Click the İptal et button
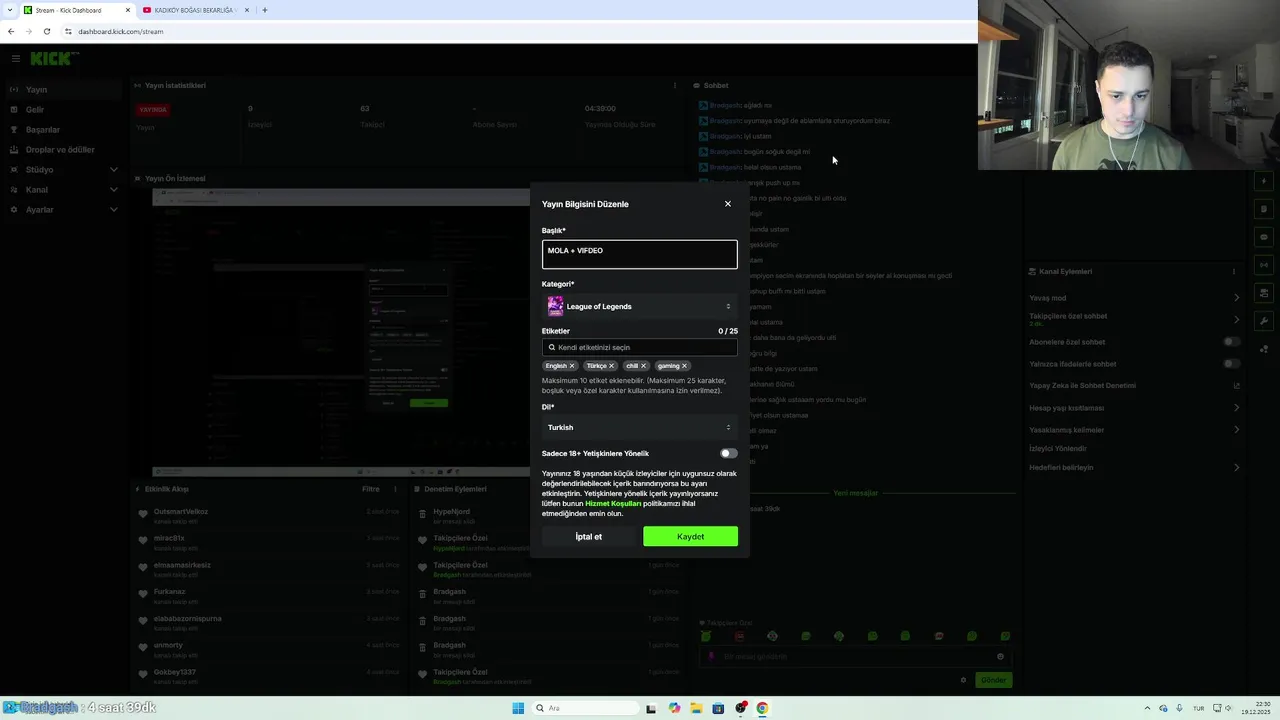 [589, 537]
